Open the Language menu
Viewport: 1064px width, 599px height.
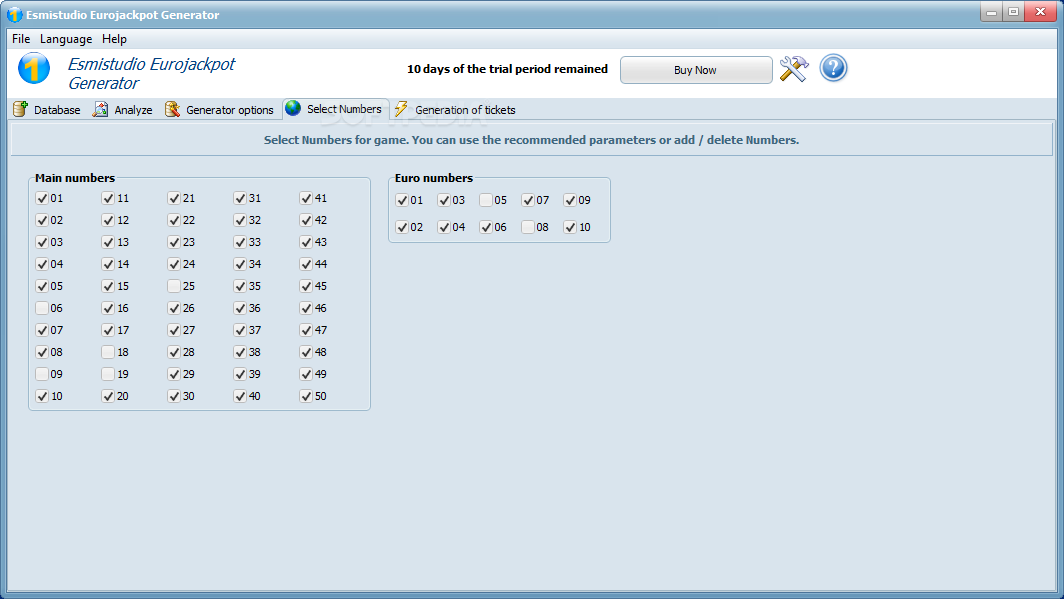[66, 39]
